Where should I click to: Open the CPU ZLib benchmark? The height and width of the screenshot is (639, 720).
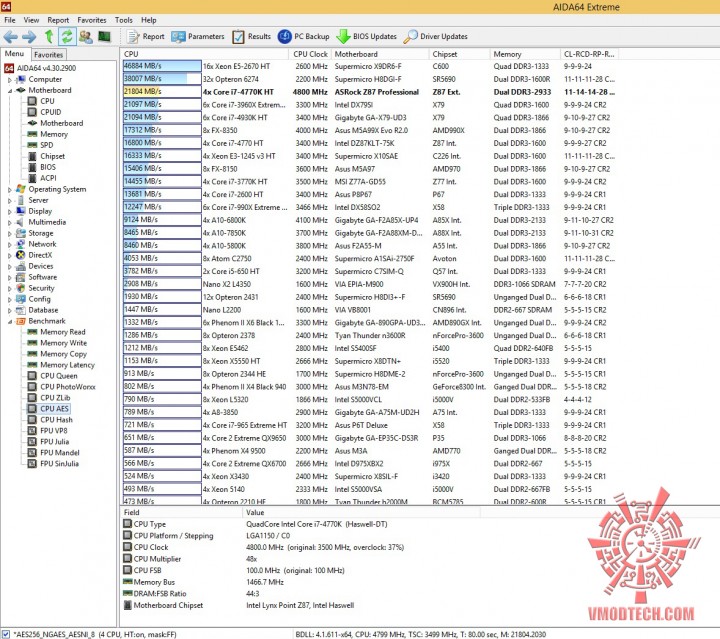(x=49, y=398)
